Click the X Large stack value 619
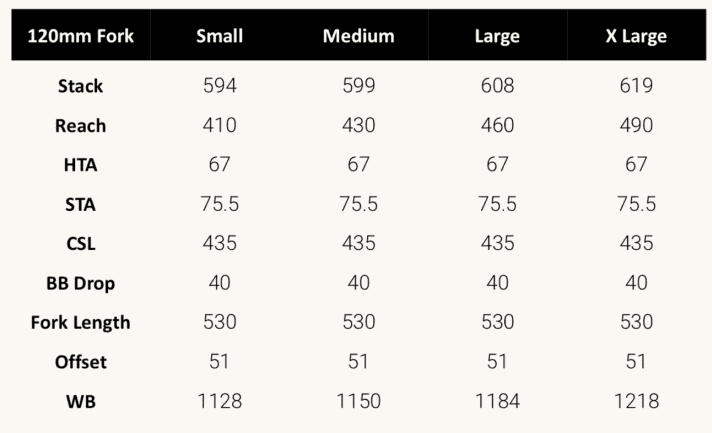Screen dimensions: 712x433 tap(636, 86)
